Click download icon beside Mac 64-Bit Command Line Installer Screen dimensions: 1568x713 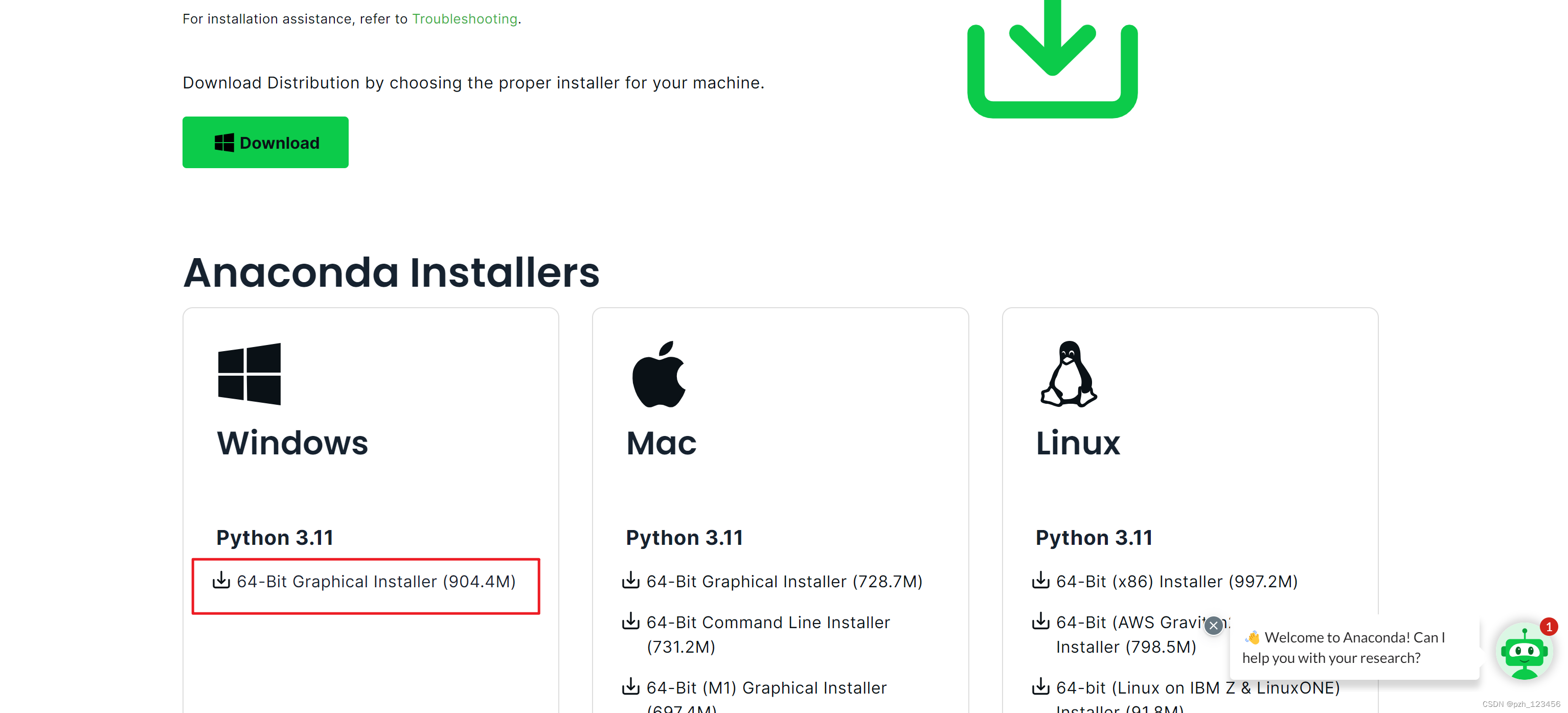pyautogui.click(x=630, y=621)
